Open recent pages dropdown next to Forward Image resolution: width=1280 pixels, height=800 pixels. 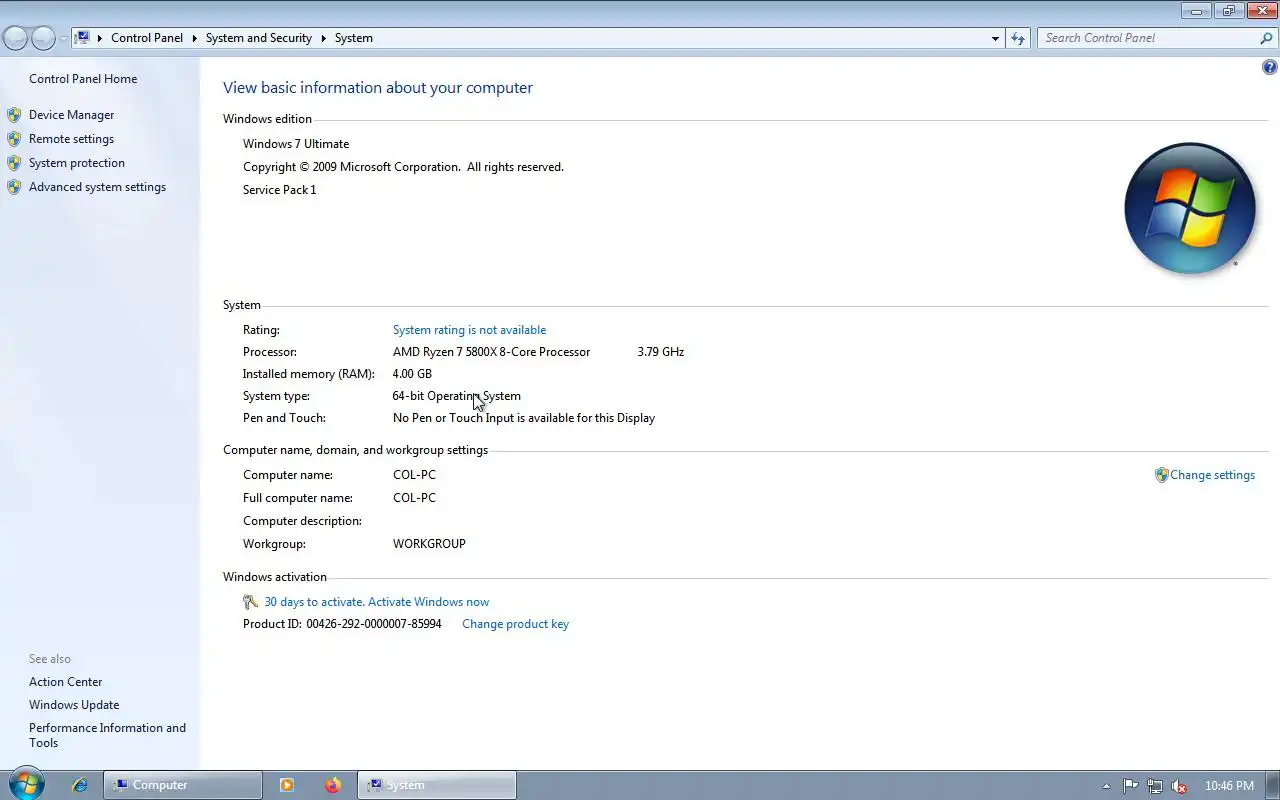coord(63,38)
